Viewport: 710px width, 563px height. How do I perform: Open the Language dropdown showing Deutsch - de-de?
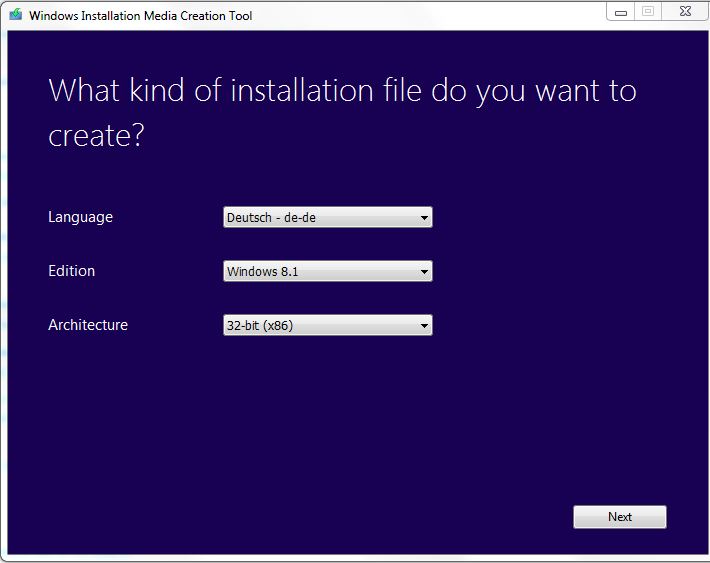(x=327, y=217)
